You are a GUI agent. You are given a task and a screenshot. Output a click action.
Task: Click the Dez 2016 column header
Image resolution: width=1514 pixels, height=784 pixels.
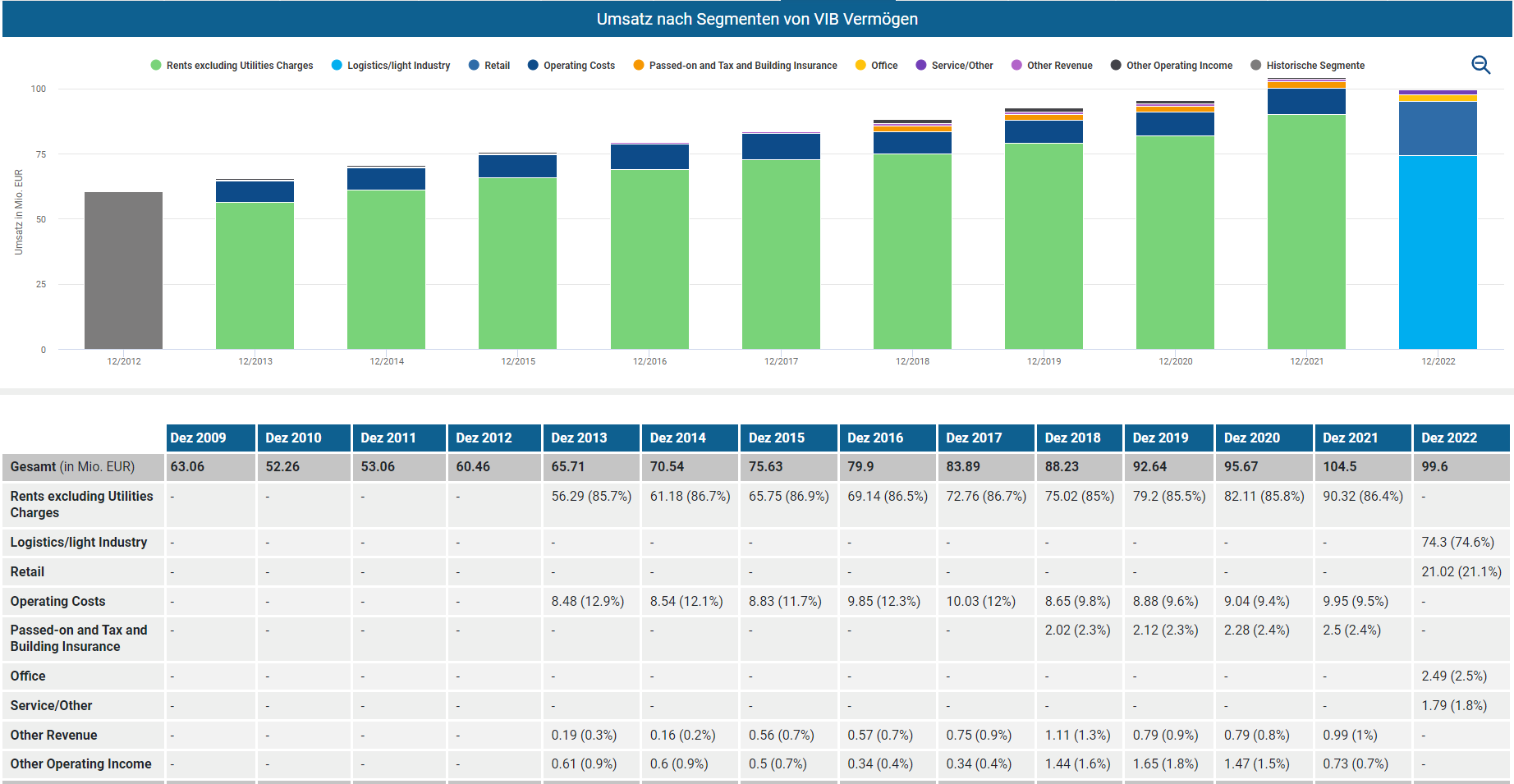[887, 438]
